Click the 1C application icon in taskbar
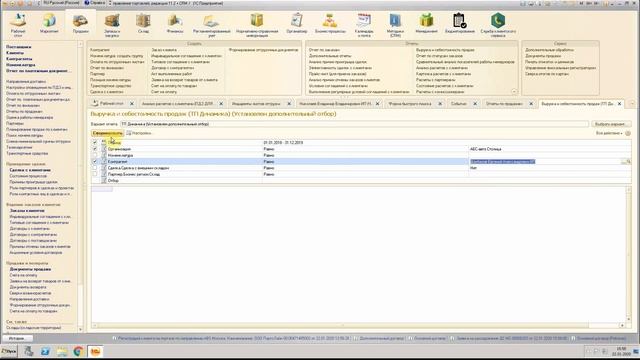Image resolution: width=640 pixels, height=360 pixels. (x=95, y=351)
